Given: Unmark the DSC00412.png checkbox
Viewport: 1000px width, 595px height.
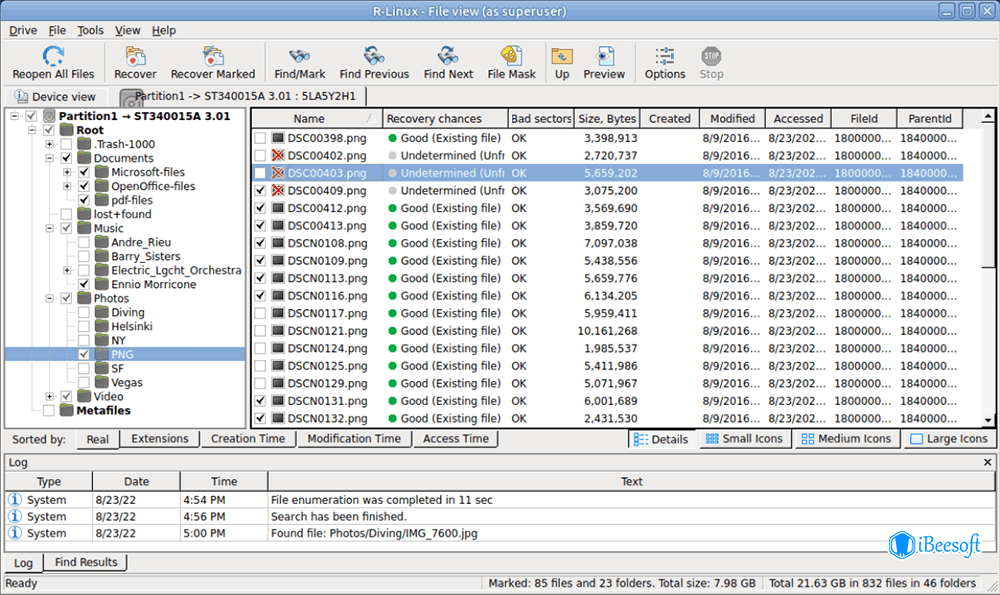Looking at the screenshot, I should click(260, 208).
